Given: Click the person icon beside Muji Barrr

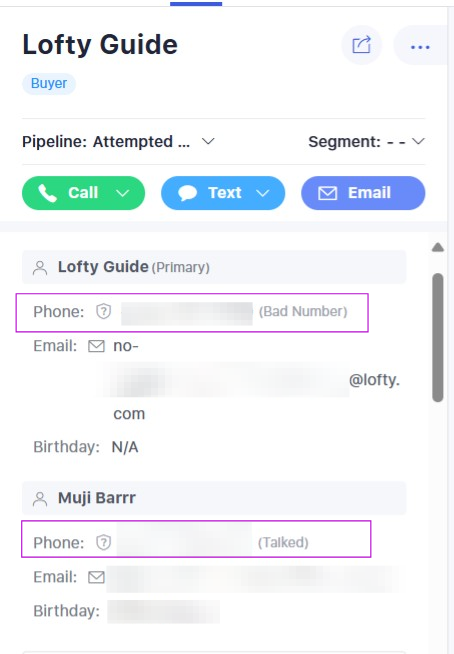Looking at the screenshot, I should [40, 498].
